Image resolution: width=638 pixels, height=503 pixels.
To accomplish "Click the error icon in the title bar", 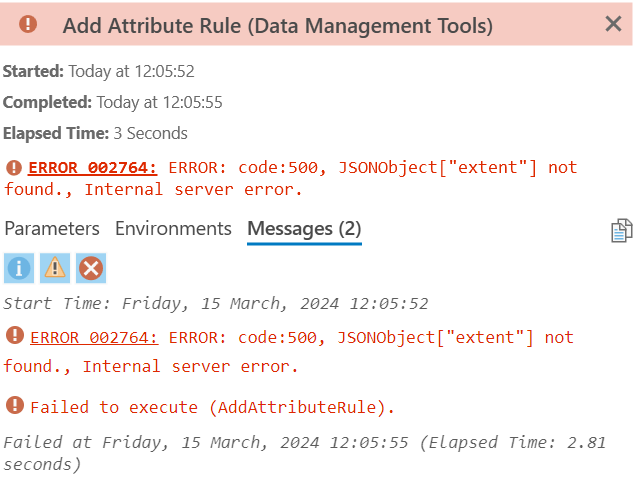I will tap(28, 24).
